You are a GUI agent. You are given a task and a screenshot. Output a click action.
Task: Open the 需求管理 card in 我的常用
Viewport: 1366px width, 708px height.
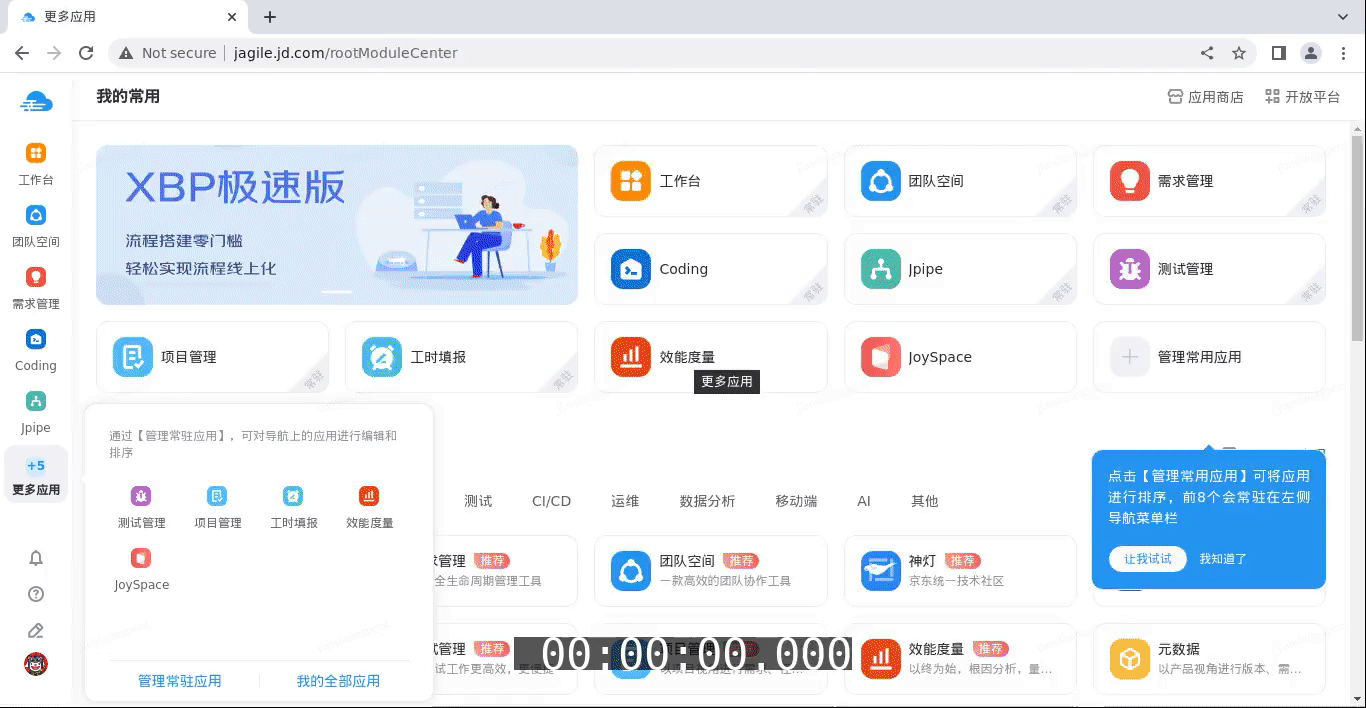click(1209, 181)
